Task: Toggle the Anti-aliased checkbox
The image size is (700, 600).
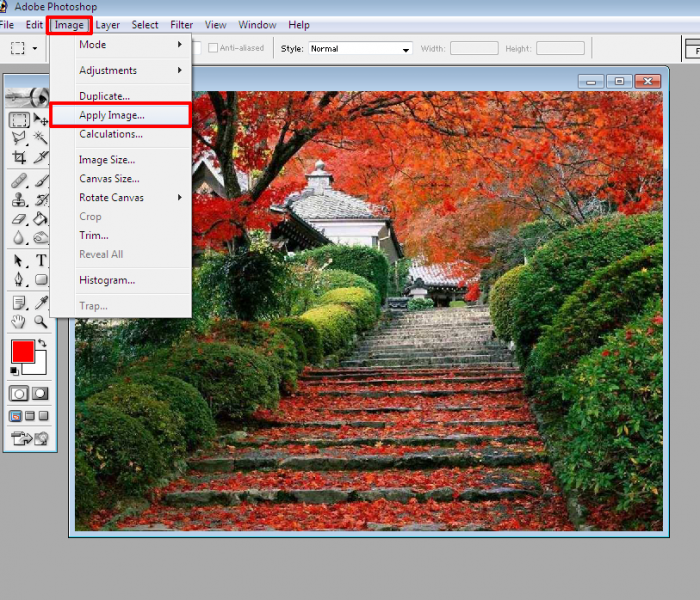Action: pyautogui.click(x=212, y=48)
